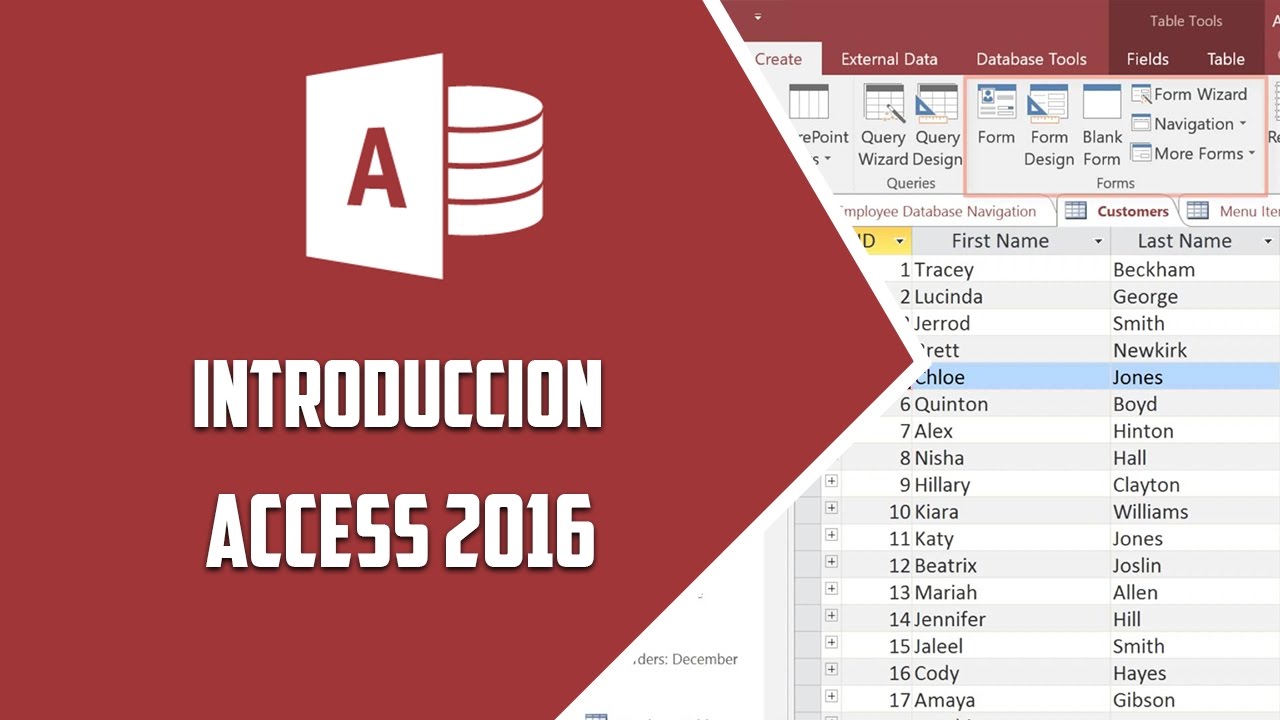Image resolution: width=1280 pixels, height=720 pixels.
Task: Switch to the Menu Items document tab
Action: click(1233, 211)
